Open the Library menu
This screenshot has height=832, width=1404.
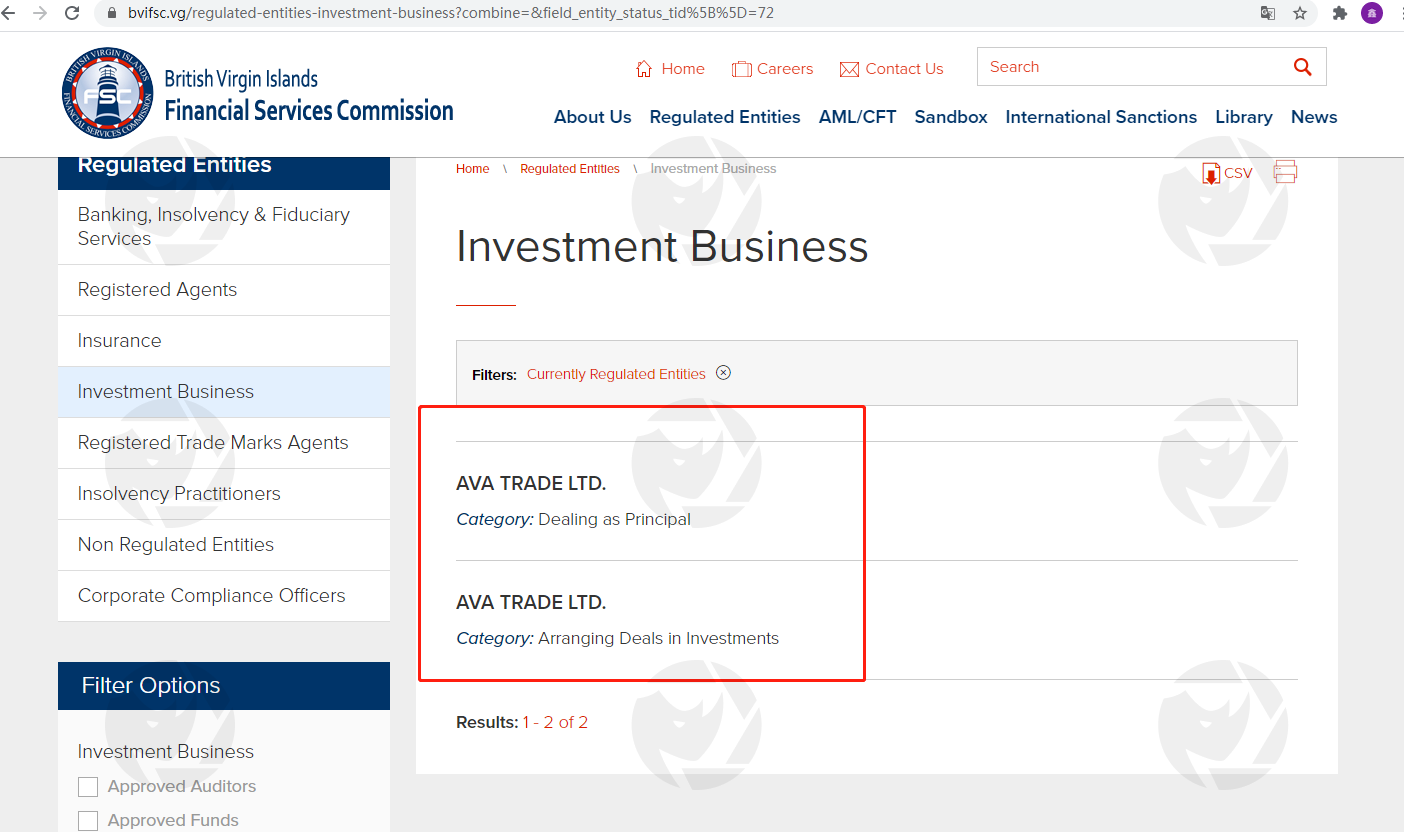1243,117
